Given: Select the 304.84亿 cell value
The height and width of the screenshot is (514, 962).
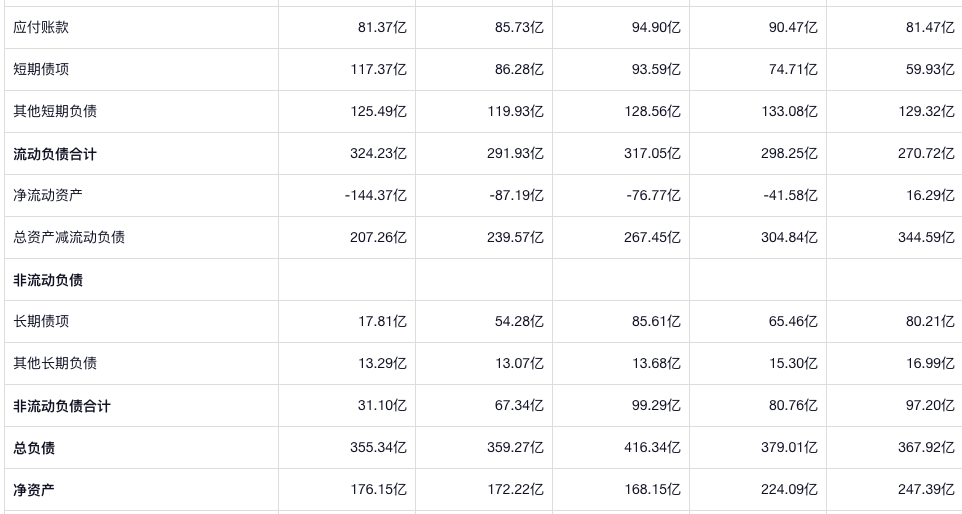Looking at the screenshot, I should click(789, 238).
